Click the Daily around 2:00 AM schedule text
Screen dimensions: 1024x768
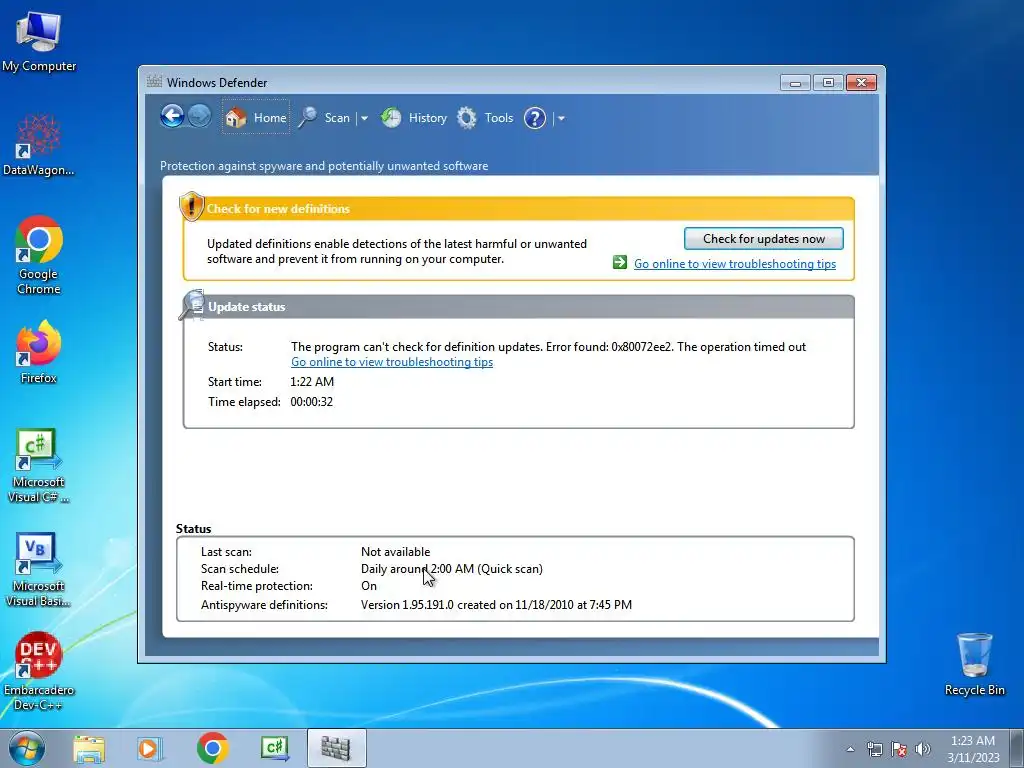451,569
